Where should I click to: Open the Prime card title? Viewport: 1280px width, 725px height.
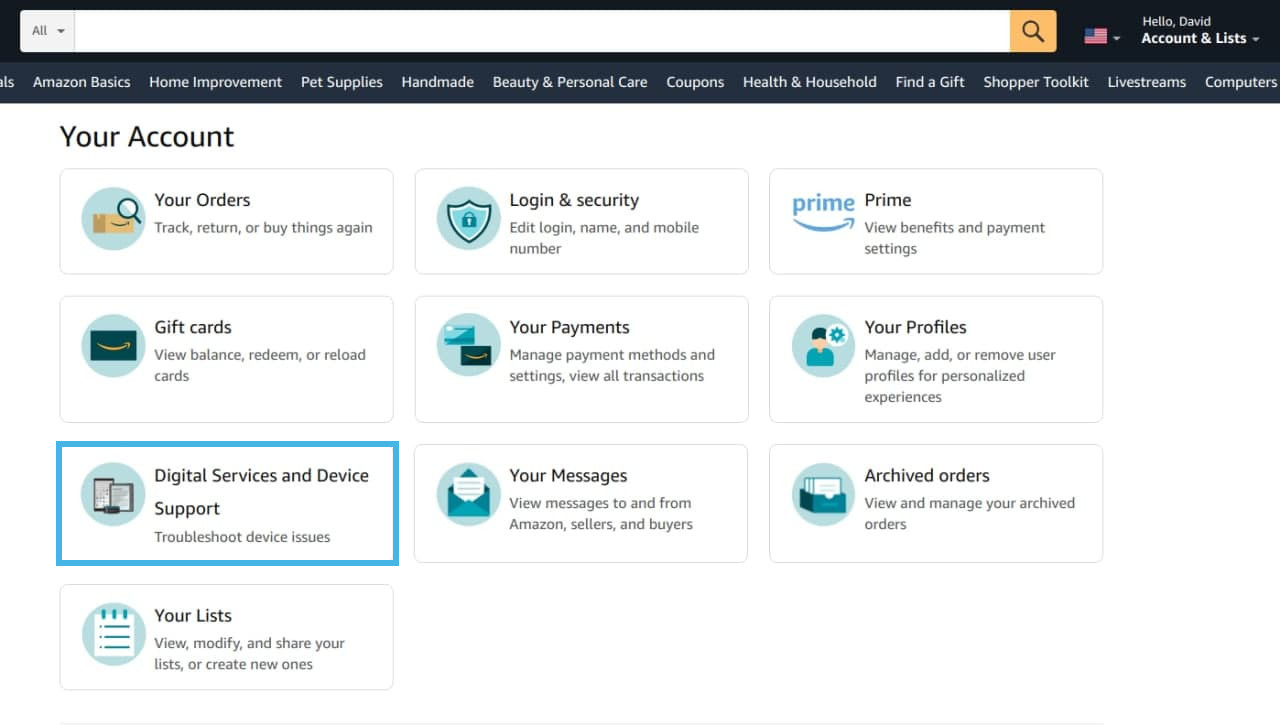[x=888, y=200]
